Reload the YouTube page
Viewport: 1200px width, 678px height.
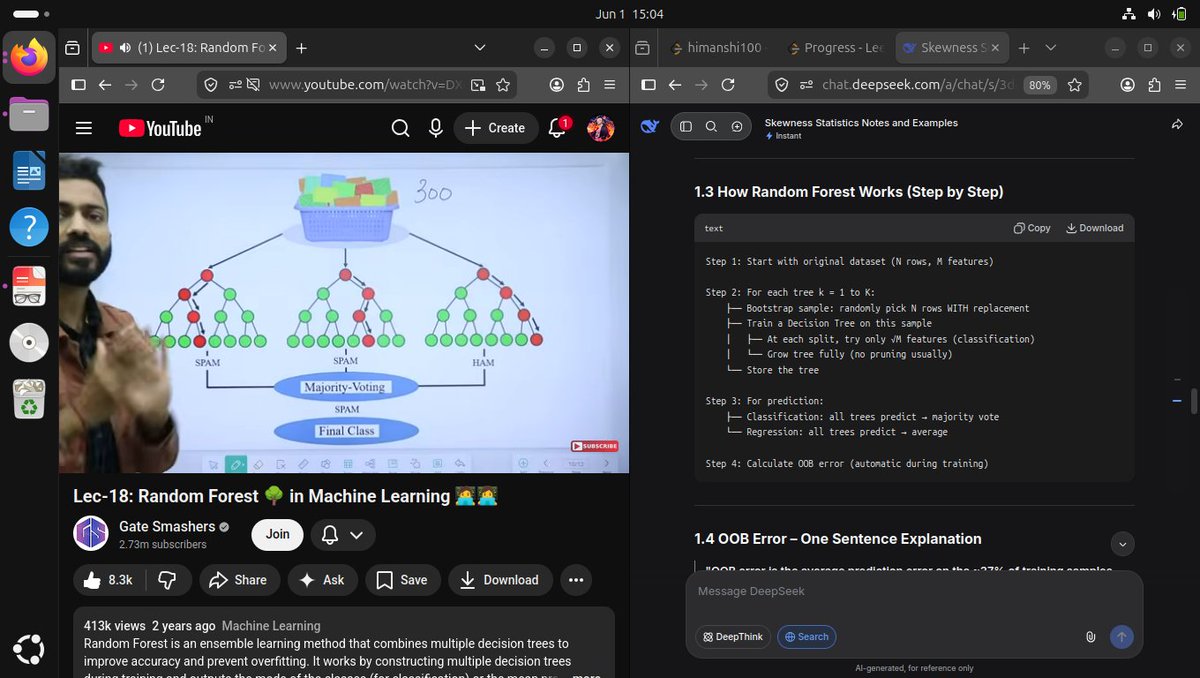tap(159, 85)
